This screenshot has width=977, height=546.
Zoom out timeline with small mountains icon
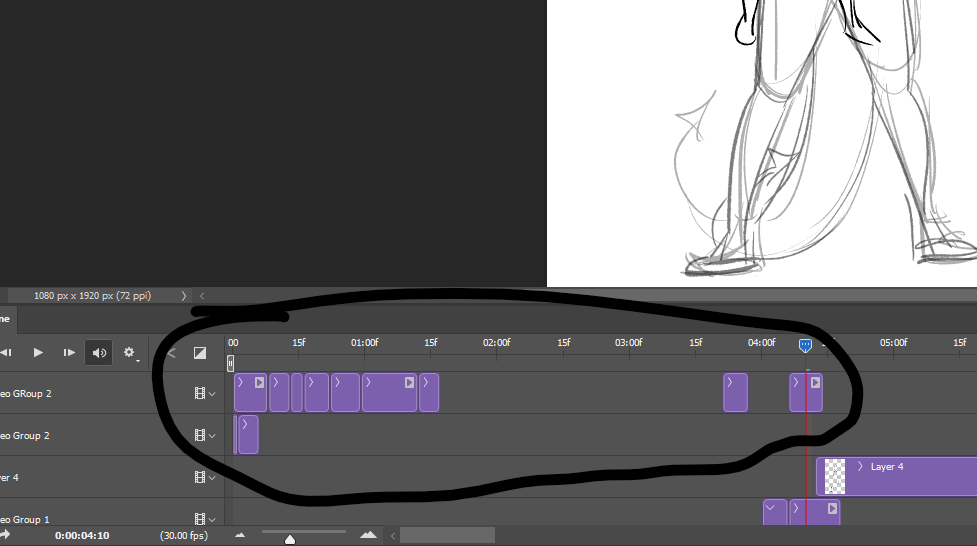point(240,535)
